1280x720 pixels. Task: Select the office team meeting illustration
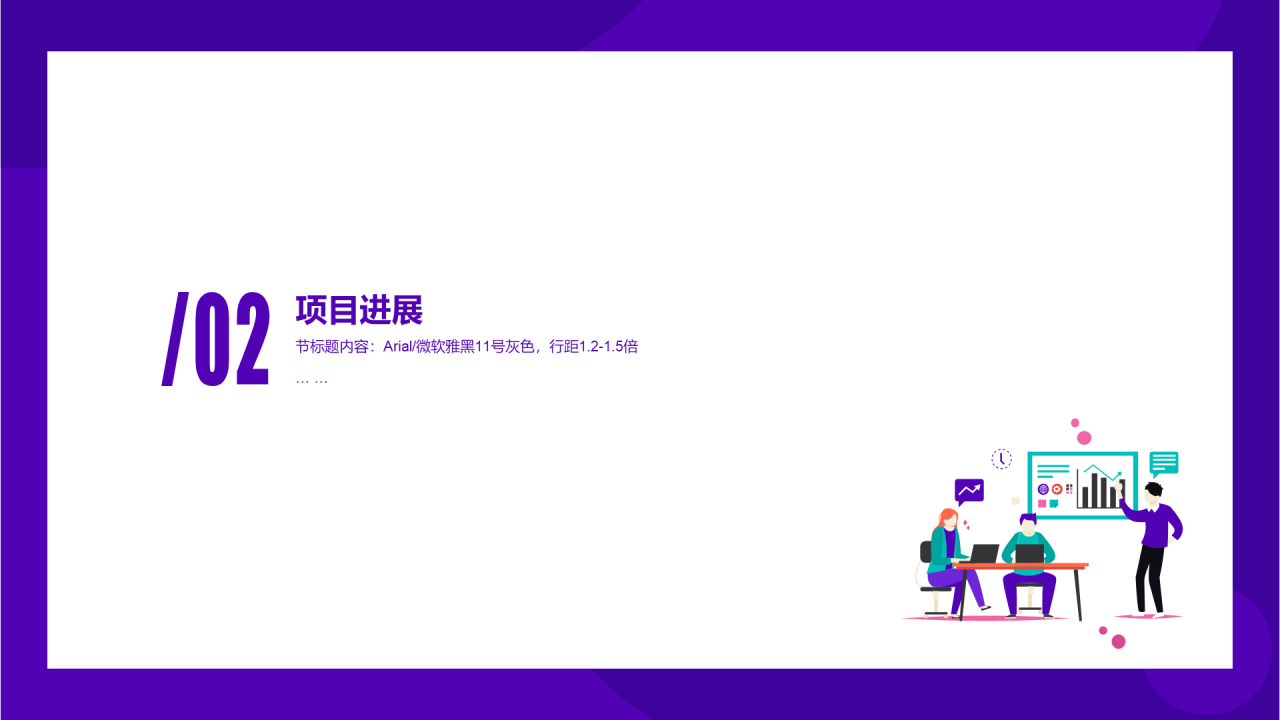(1043, 534)
